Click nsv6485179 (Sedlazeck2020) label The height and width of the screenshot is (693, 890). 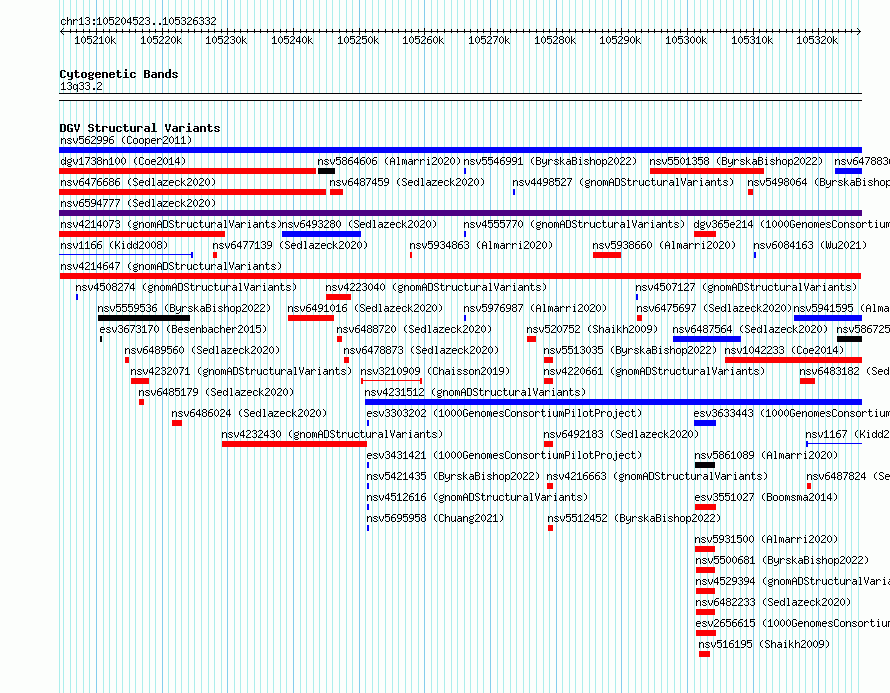pos(216,392)
